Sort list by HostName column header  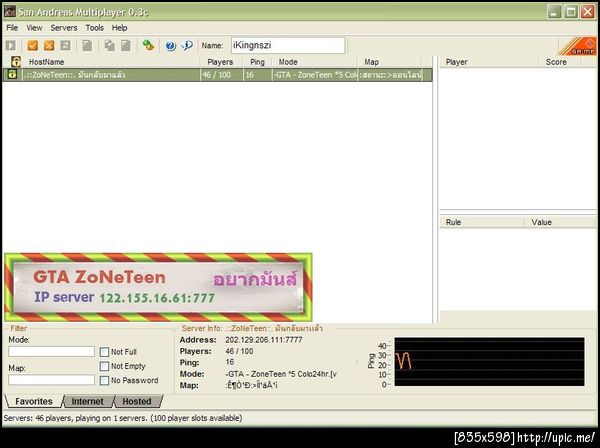[111, 62]
